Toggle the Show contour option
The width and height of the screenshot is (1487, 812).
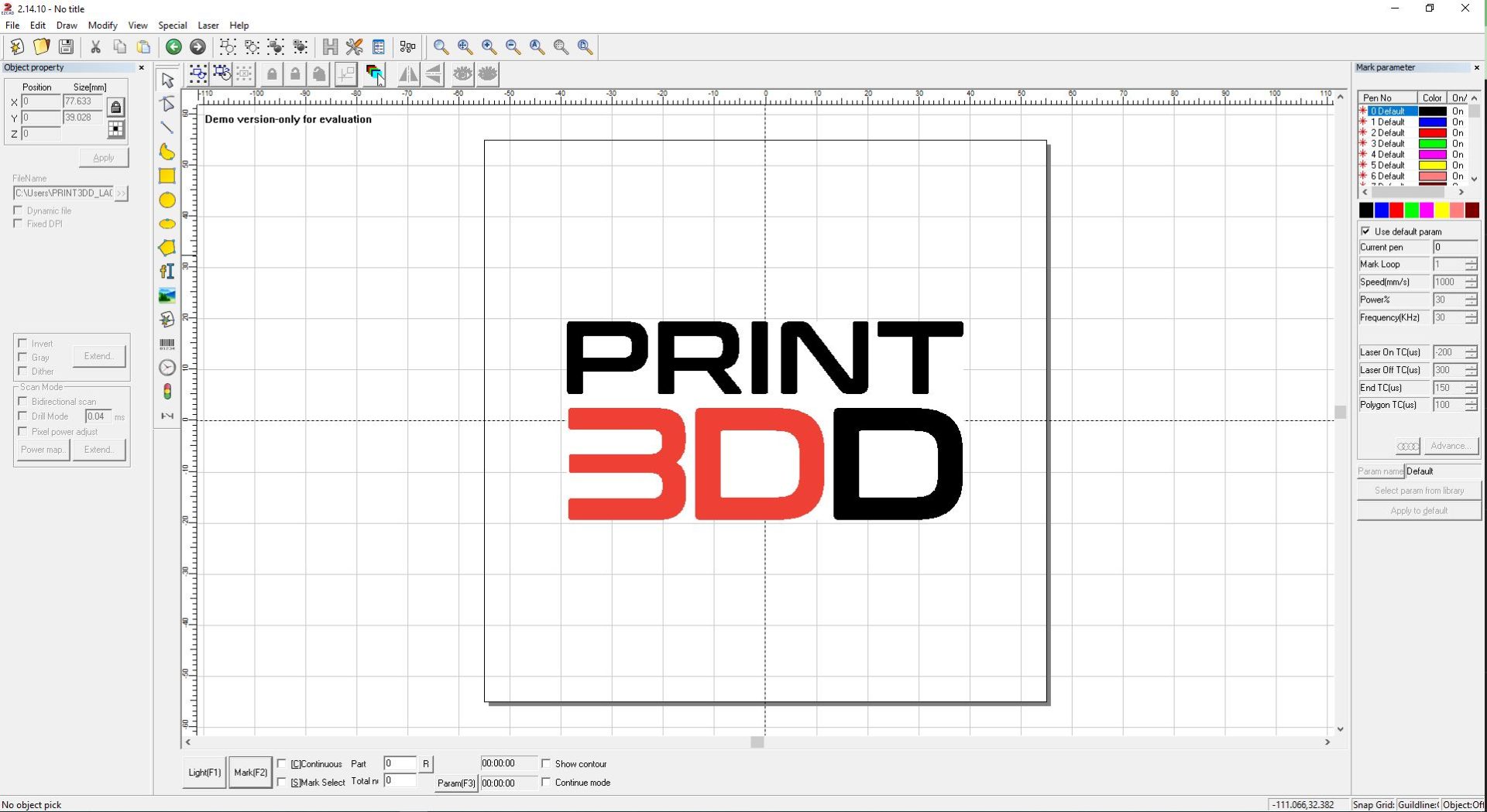tap(548, 763)
